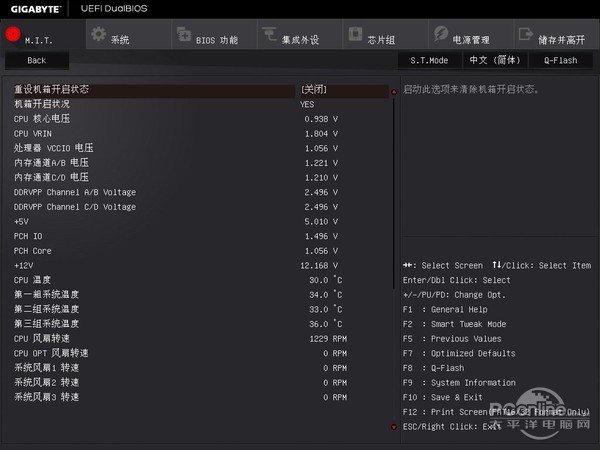Click the 5.010 V value

click(x=321, y=222)
